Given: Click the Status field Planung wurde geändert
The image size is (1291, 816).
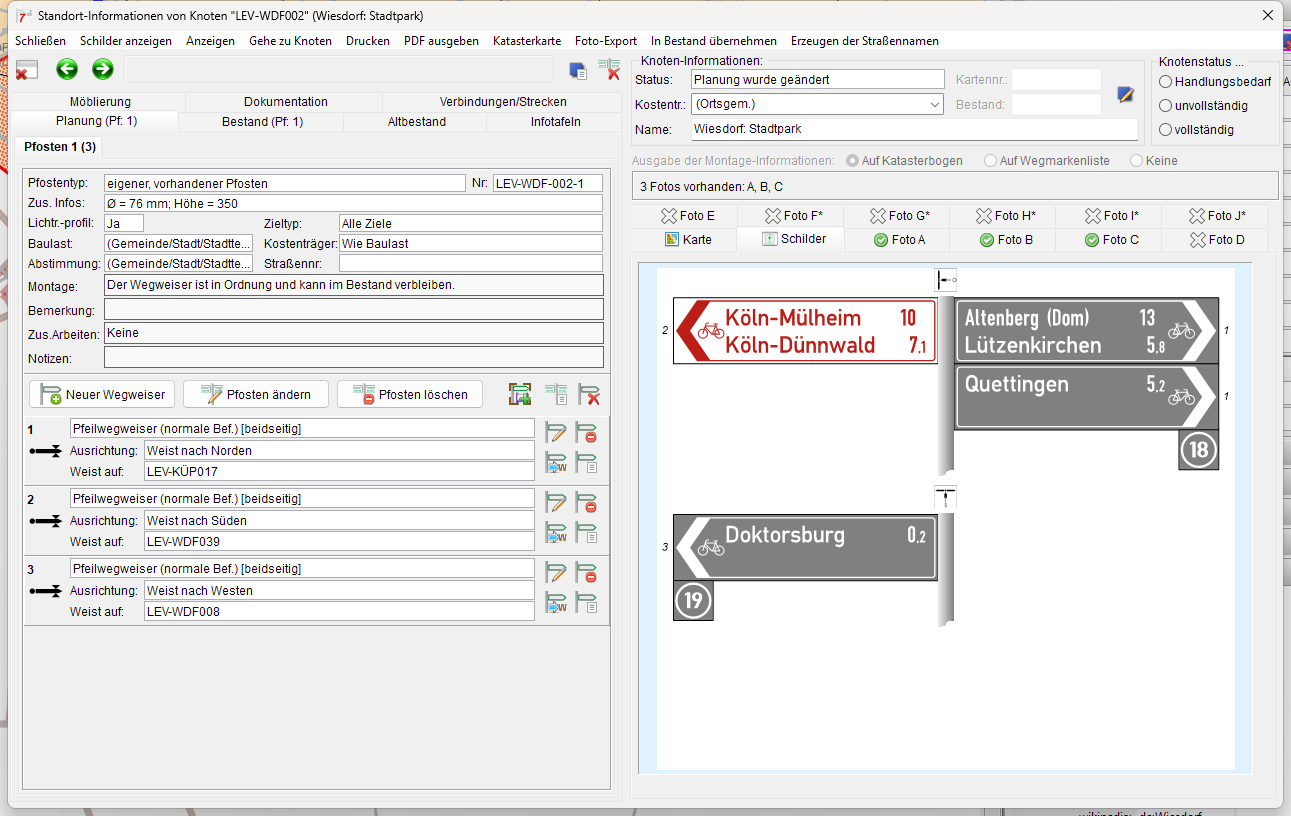Looking at the screenshot, I should (x=817, y=79).
